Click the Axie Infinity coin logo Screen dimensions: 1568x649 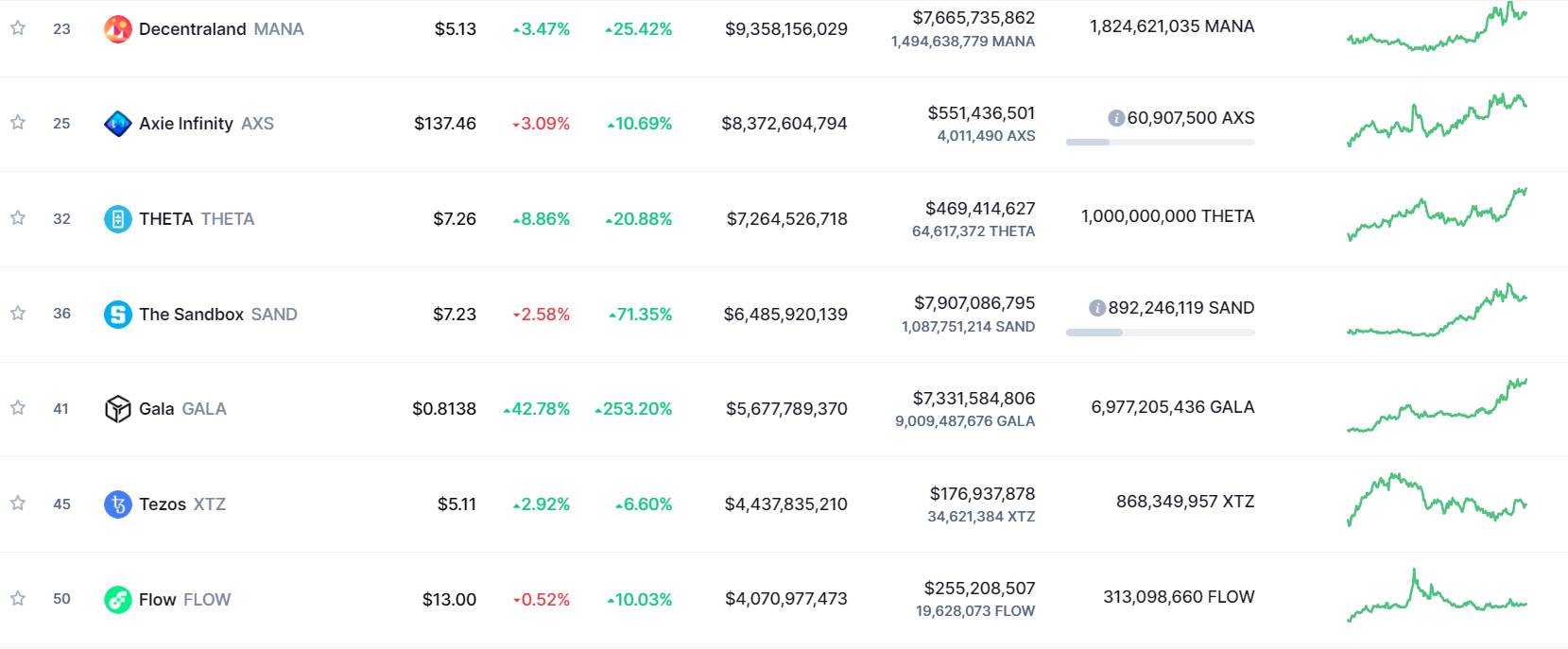point(117,124)
